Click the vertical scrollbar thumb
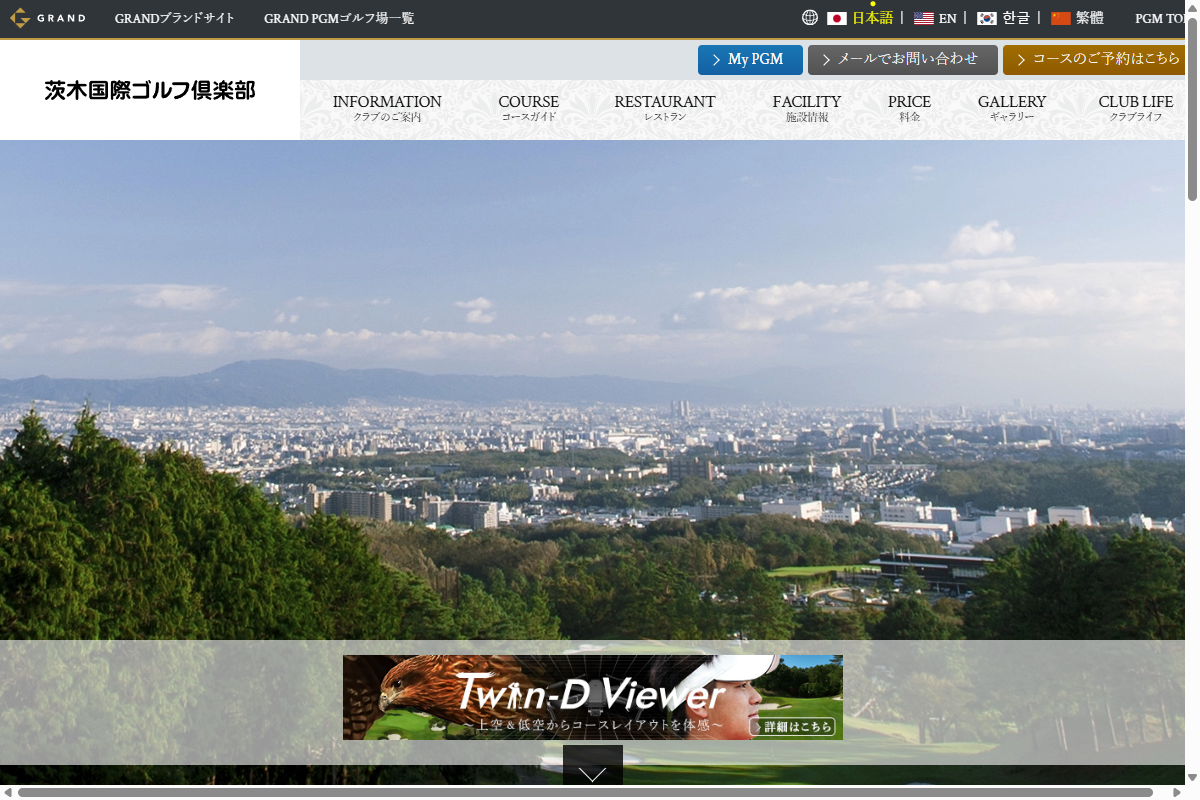The width and height of the screenshot is (1200, 800). (1192, 107)
